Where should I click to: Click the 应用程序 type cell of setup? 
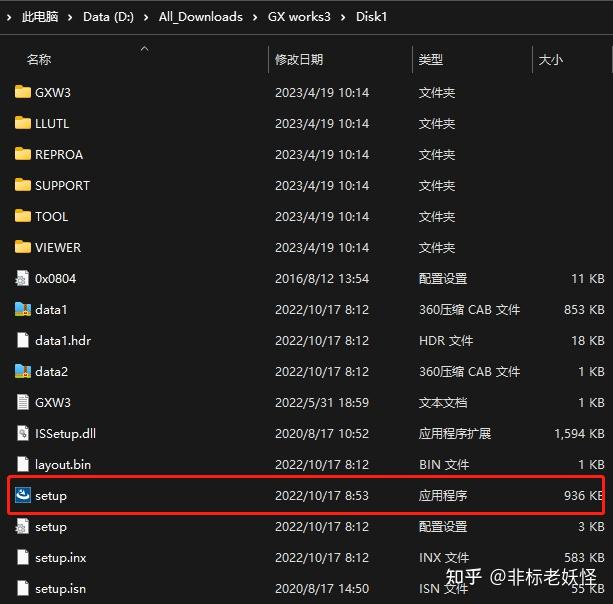(443, 495)
